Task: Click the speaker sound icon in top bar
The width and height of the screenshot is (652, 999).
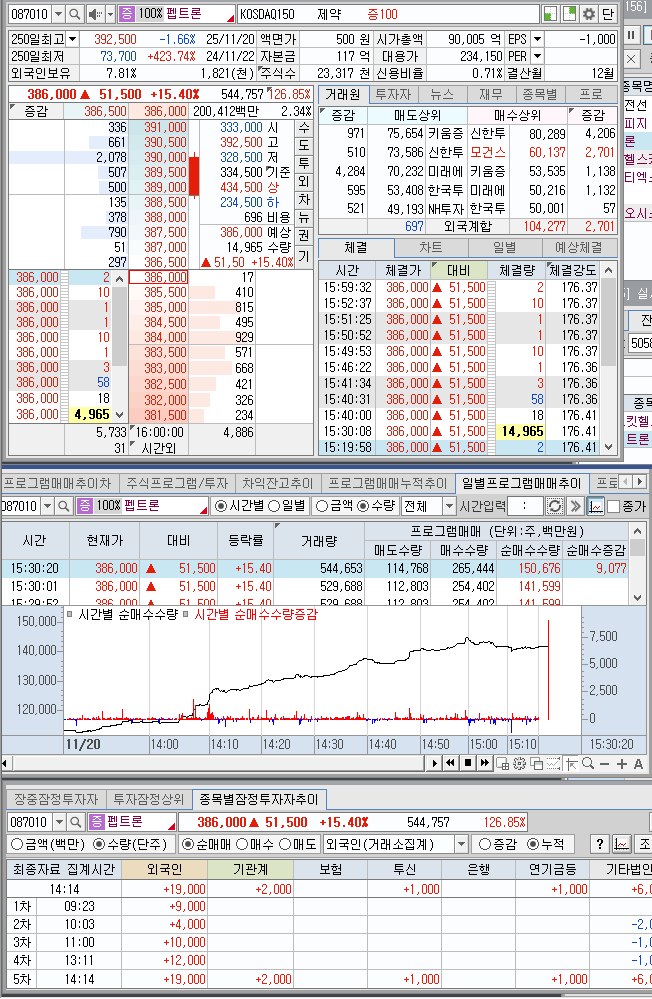Action: click(94, 13)
